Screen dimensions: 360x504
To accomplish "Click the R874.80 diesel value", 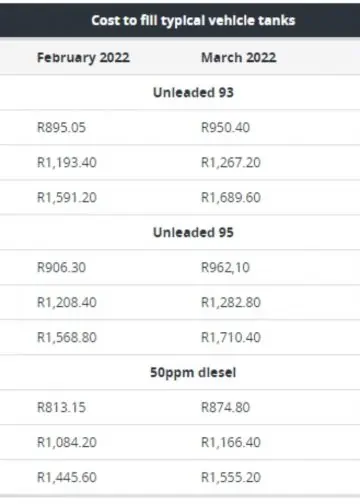I will point(225,407).
